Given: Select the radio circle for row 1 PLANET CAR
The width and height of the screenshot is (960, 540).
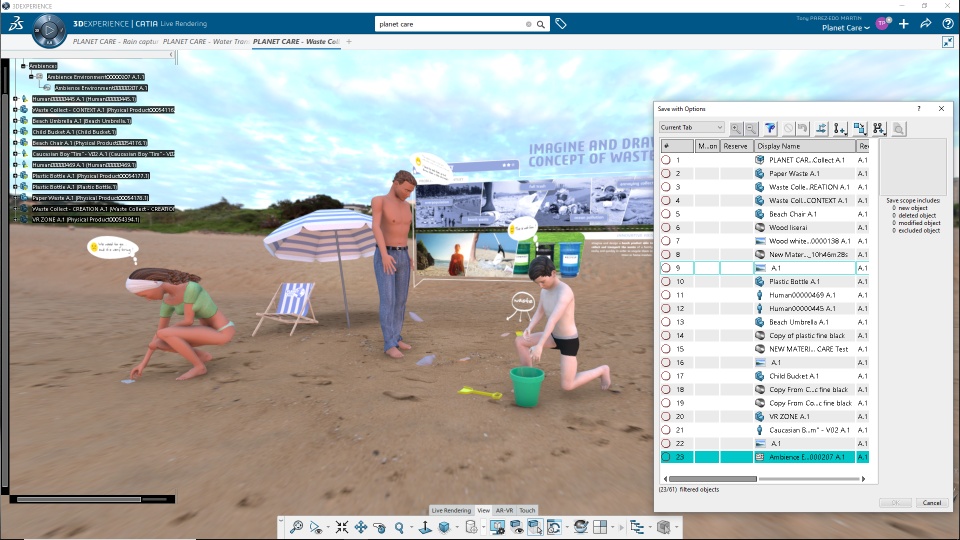Looking at the screenshot, I should click(666, 160).
